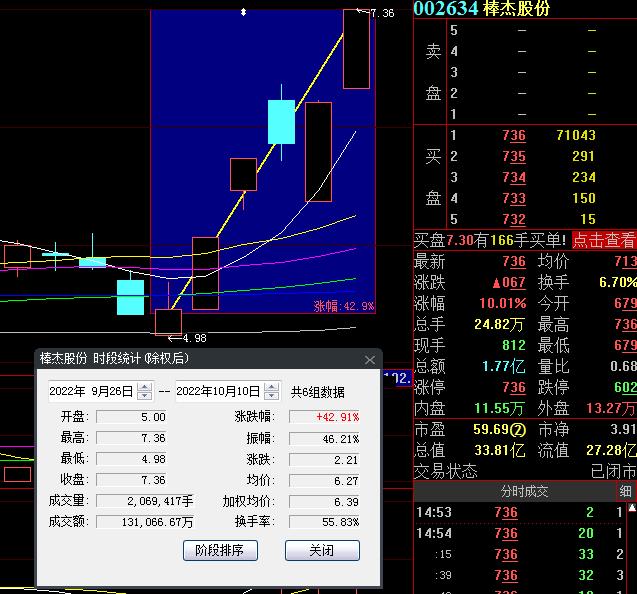This screenshot has height=594, width=637.
Task: Click the 点击查看 red link
Action: click(603, 240)
